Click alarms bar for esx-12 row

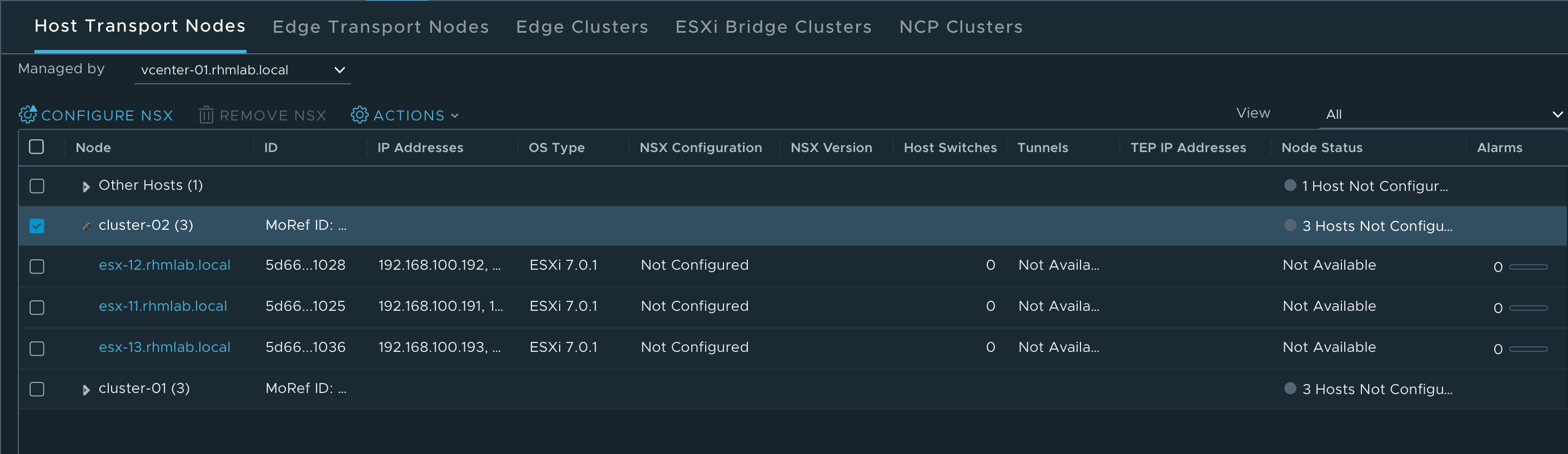pos(1528,266)
